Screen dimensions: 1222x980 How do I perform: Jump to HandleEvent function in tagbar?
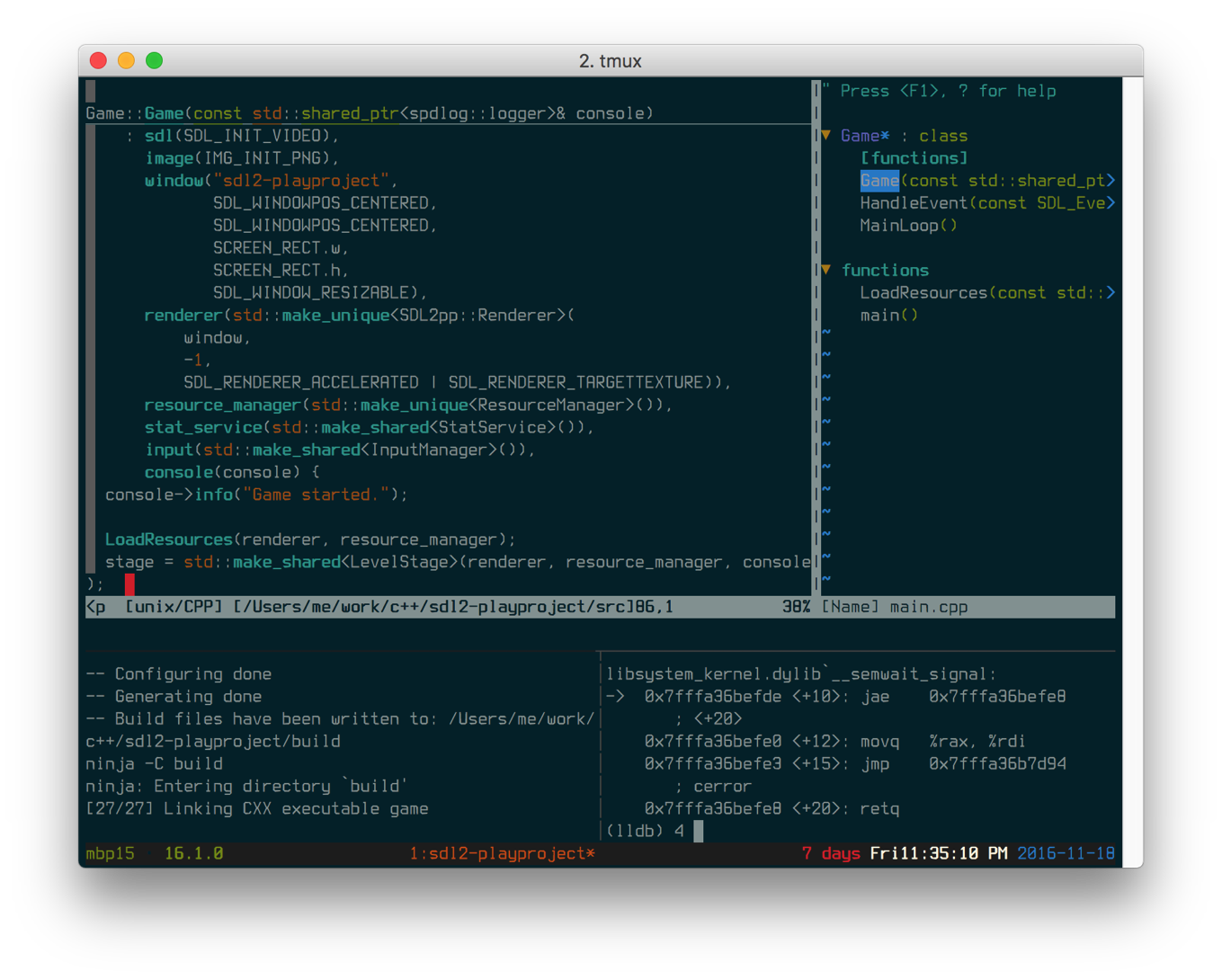tap(914, 203)
